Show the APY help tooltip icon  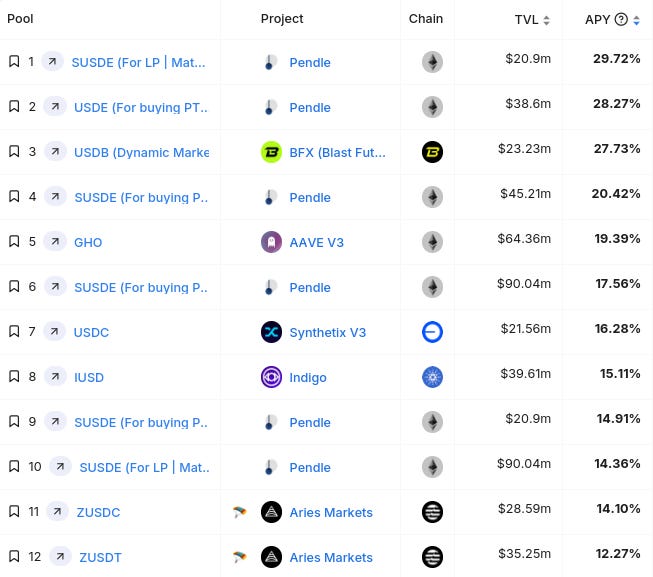point(621,19)
